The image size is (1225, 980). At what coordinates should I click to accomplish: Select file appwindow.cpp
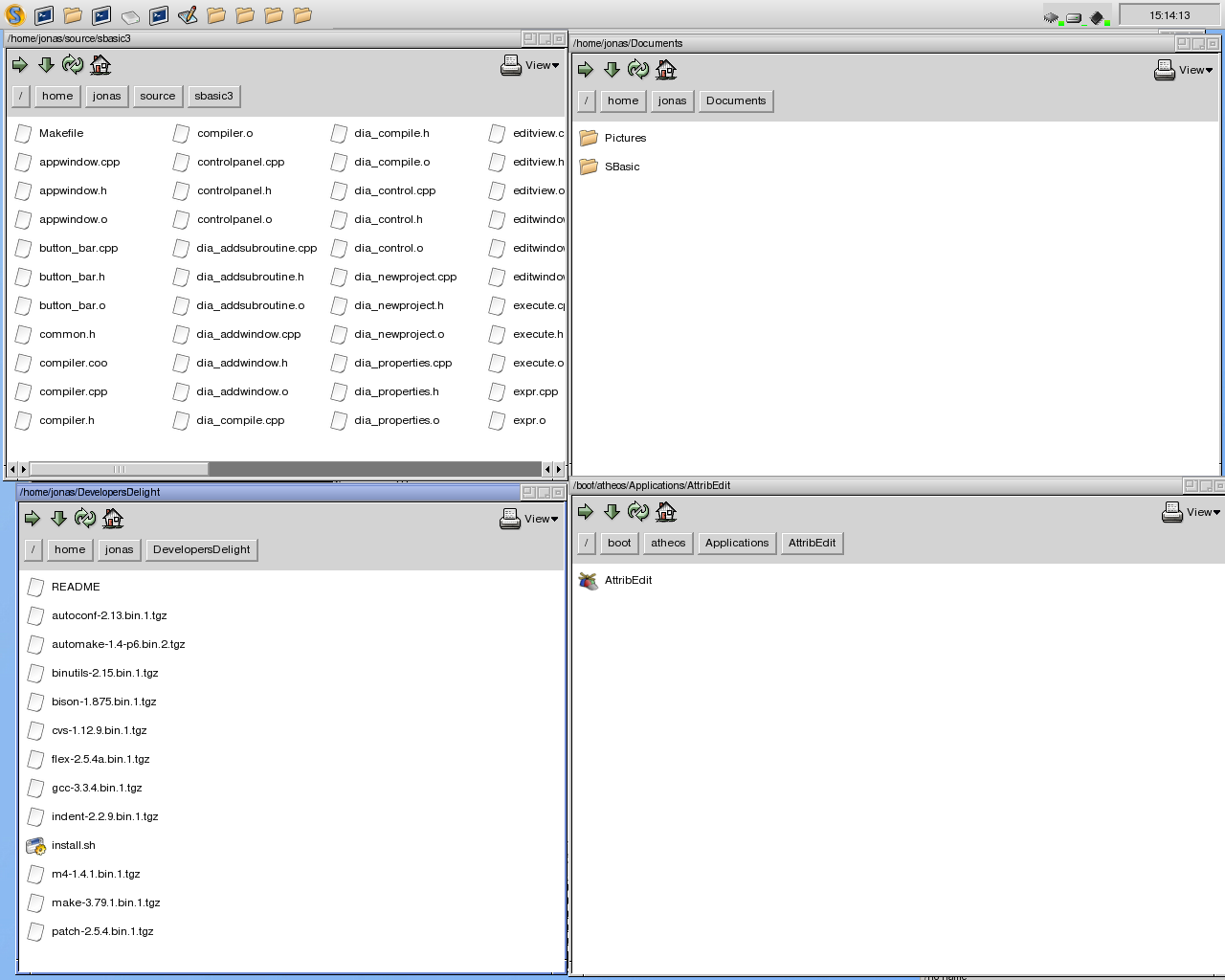(68, 162)
